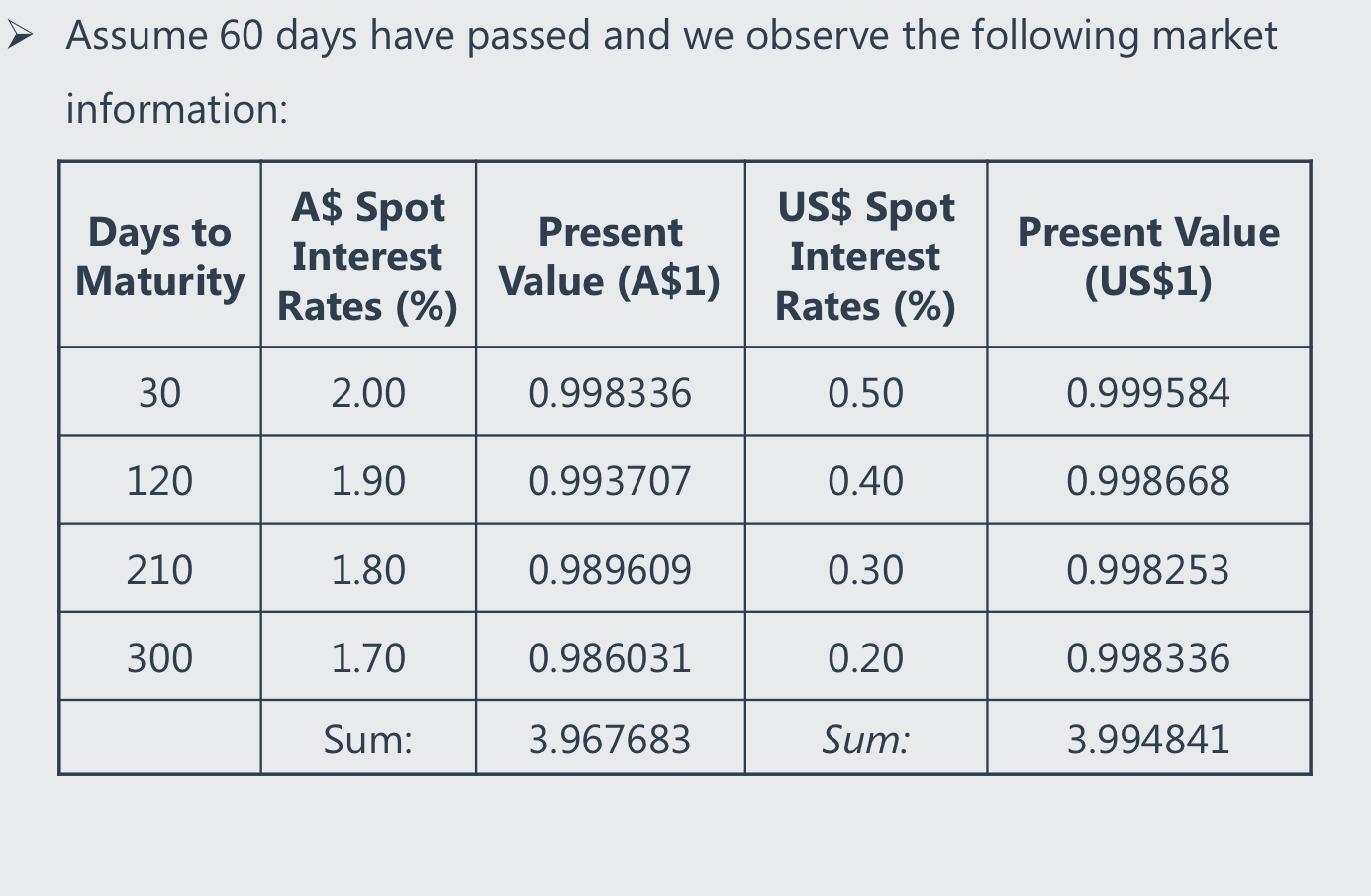Click the 2.00 A$ spot rate cell
Image resolution: width=1371 pixels, height=896 pixels.
coord(368,393)
